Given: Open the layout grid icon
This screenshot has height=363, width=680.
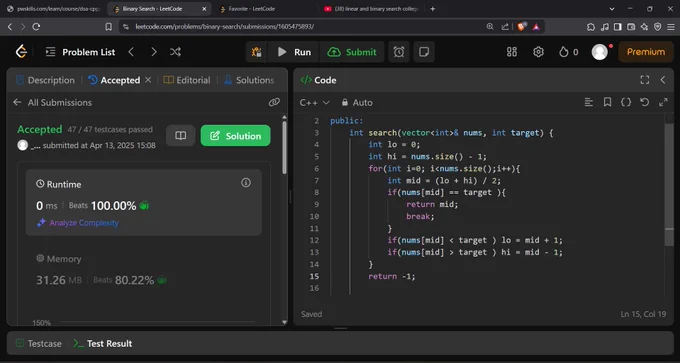Looking at the screenshot, I should 512,52.
